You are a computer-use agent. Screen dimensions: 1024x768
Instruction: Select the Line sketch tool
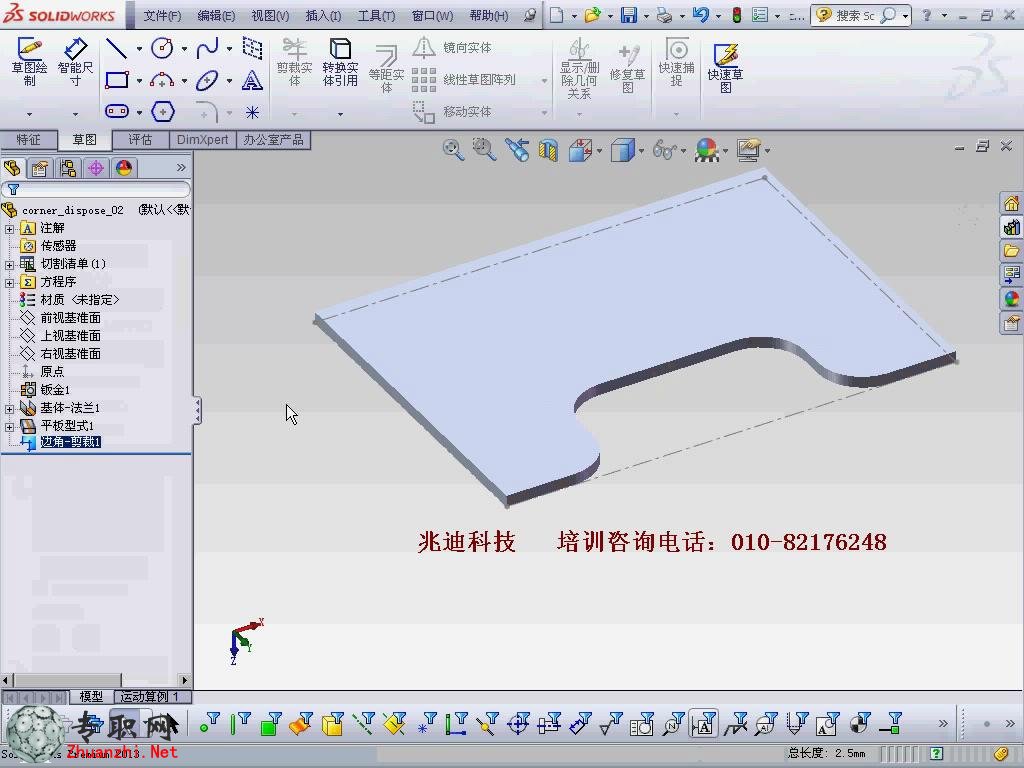coord(117,48)
